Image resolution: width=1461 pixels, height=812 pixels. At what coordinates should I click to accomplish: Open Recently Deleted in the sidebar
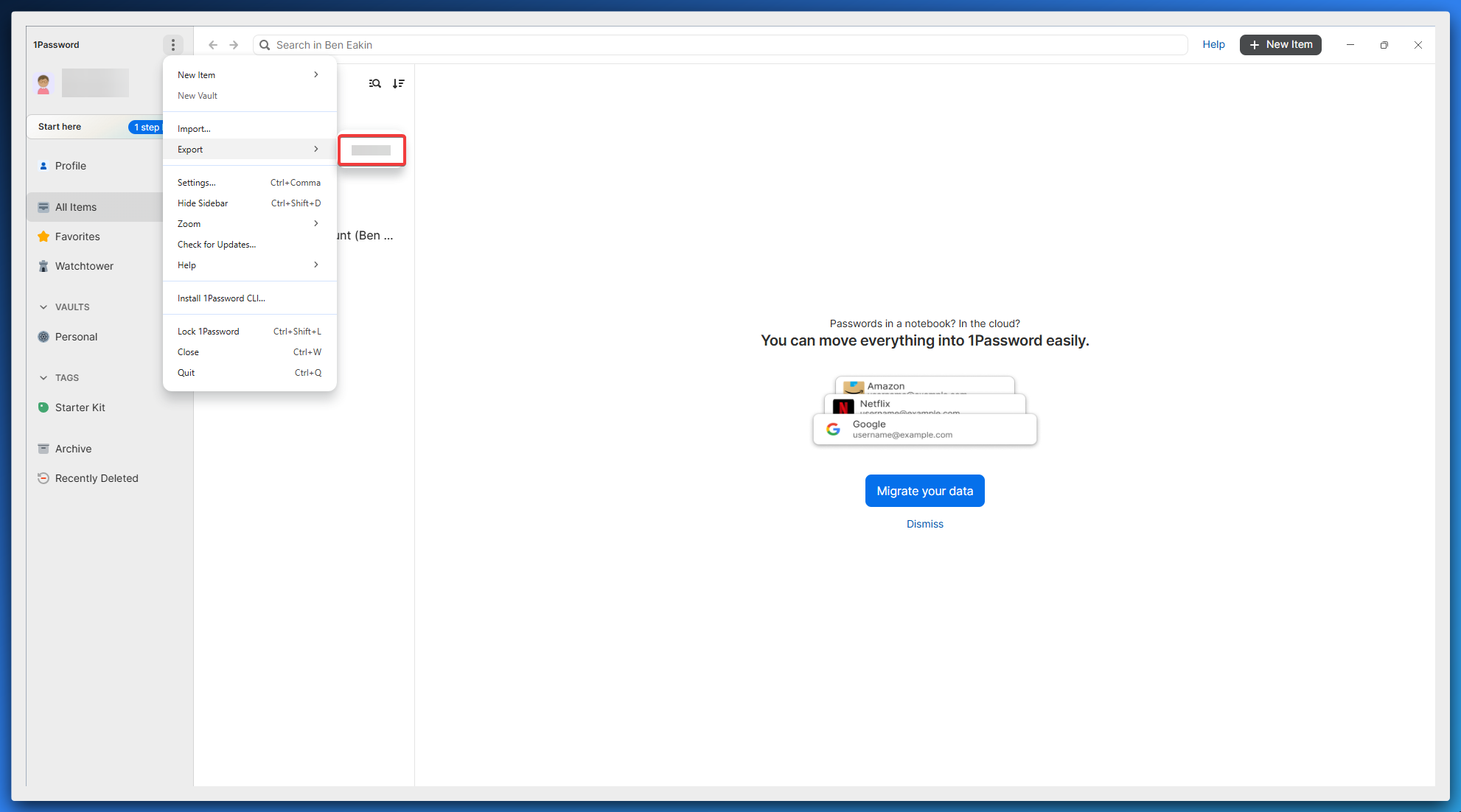pyautogui.click(x=97, y=478)
